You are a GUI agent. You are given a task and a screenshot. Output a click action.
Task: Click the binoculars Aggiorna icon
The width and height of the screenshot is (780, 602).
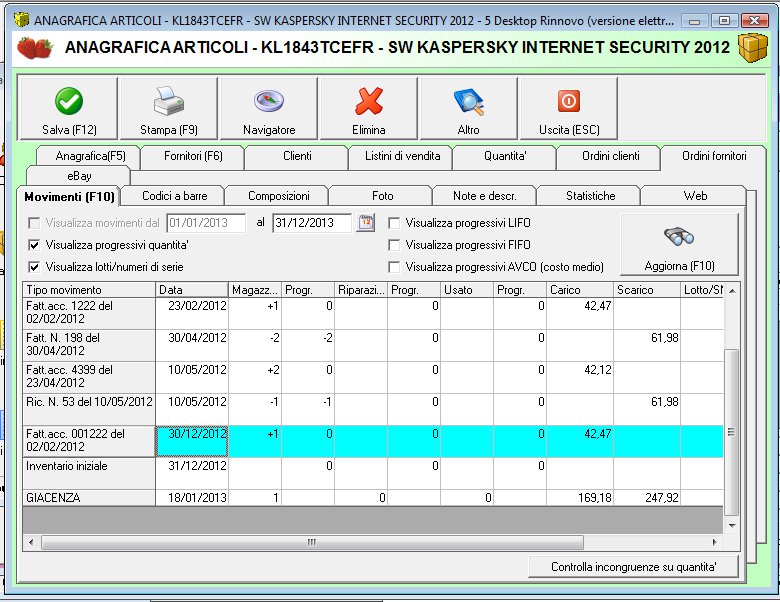(679, 236)
